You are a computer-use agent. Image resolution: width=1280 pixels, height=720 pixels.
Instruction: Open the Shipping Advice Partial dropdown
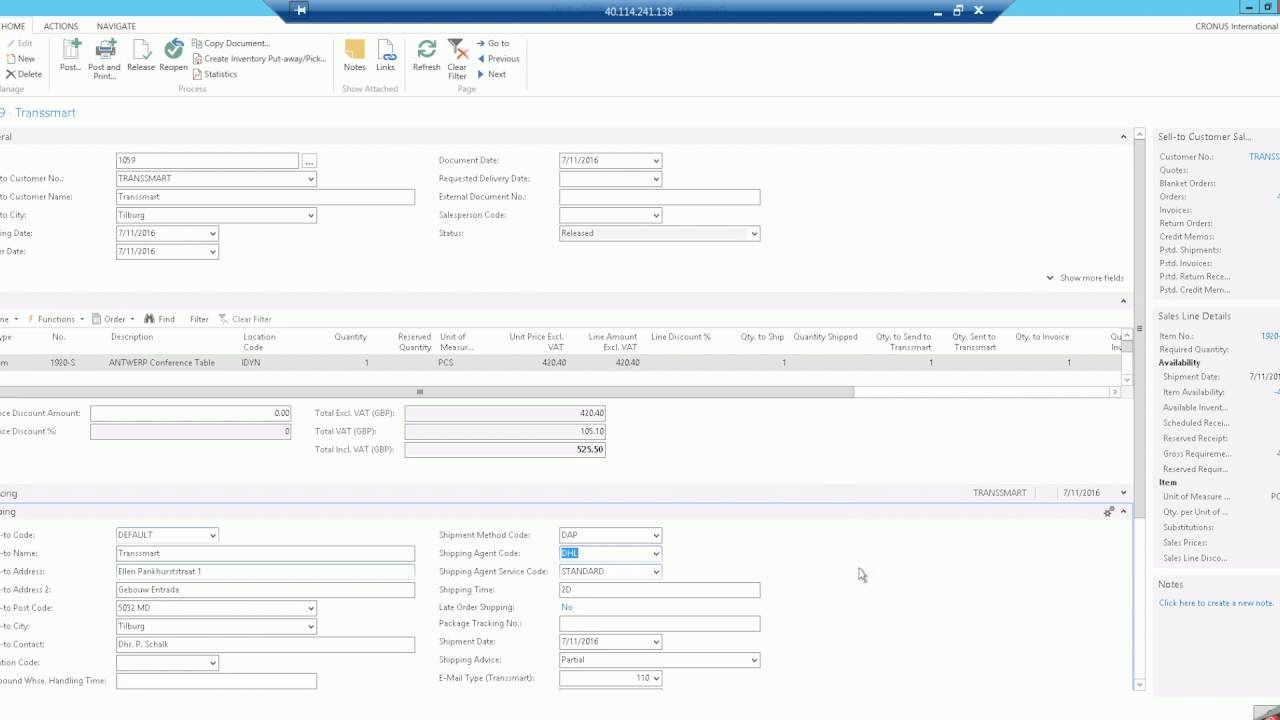754,660
